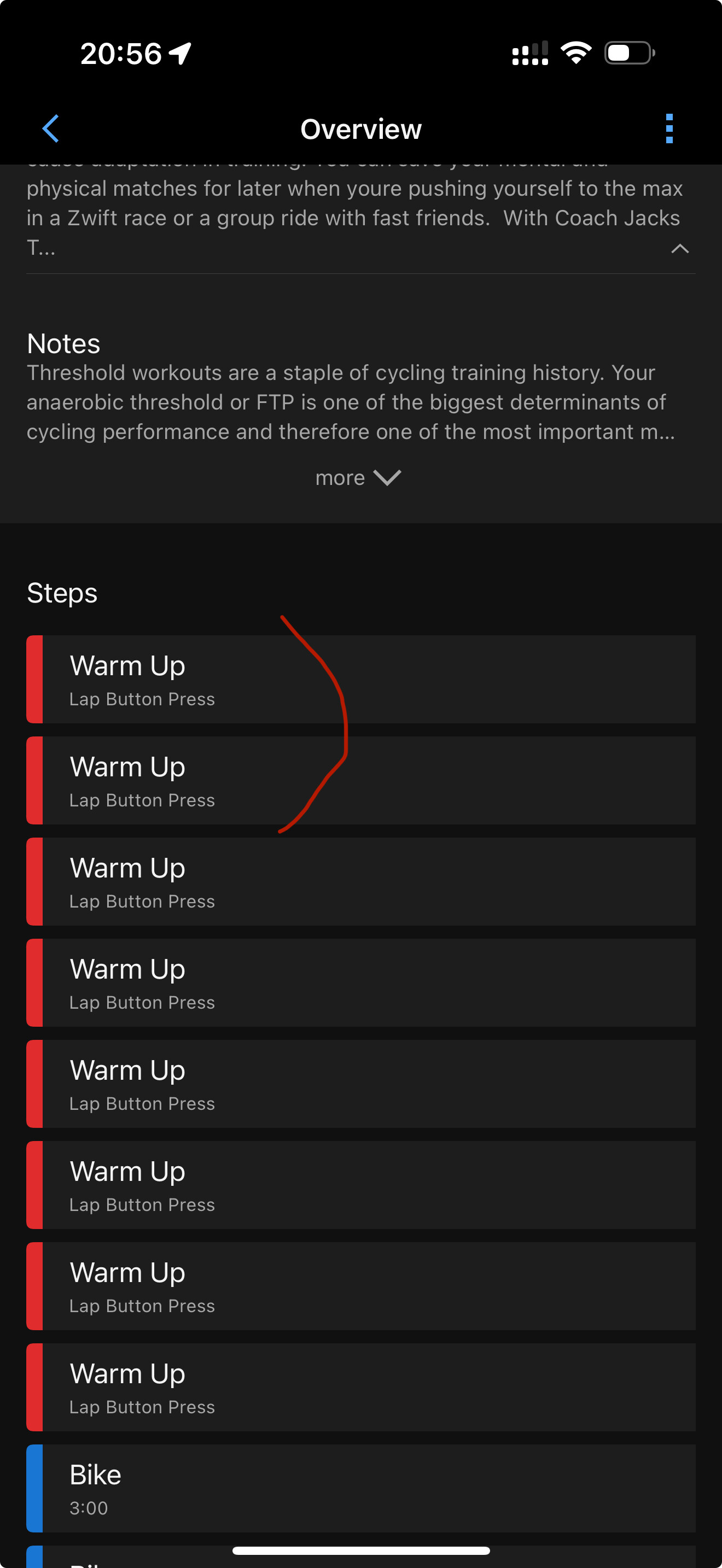Tap the cellular signal icon
Viewport: 722px width, 1568px height.
pyautogui.click(x=529, y=53)
